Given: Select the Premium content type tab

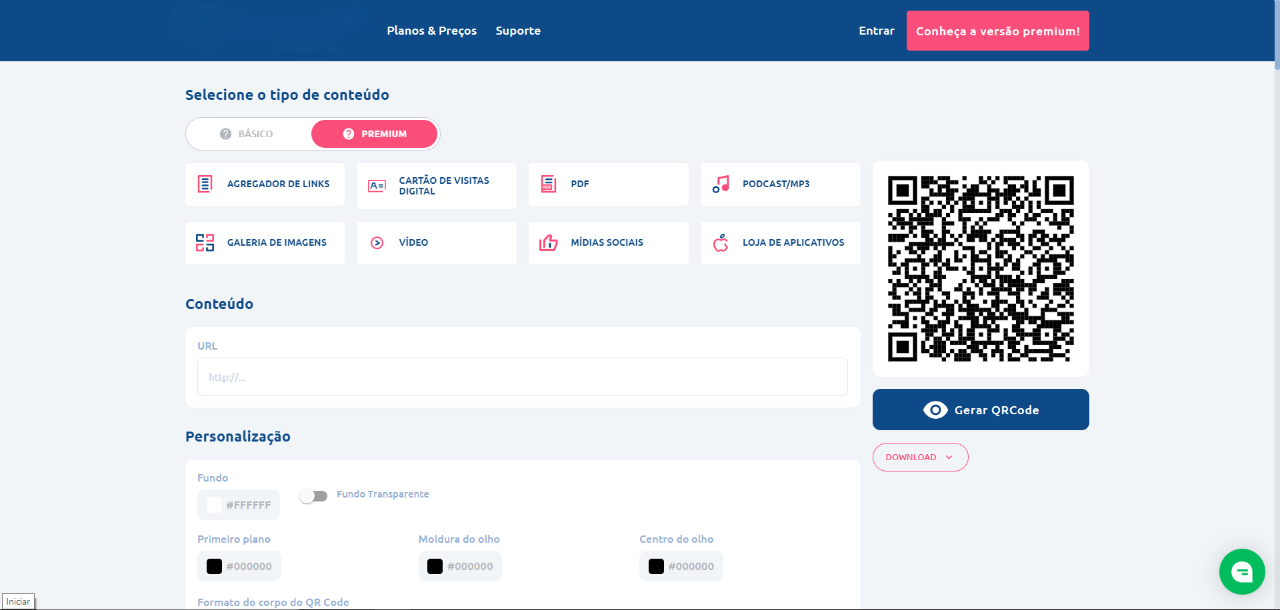Looking at the screenshot, I should [x=374, y=134].
